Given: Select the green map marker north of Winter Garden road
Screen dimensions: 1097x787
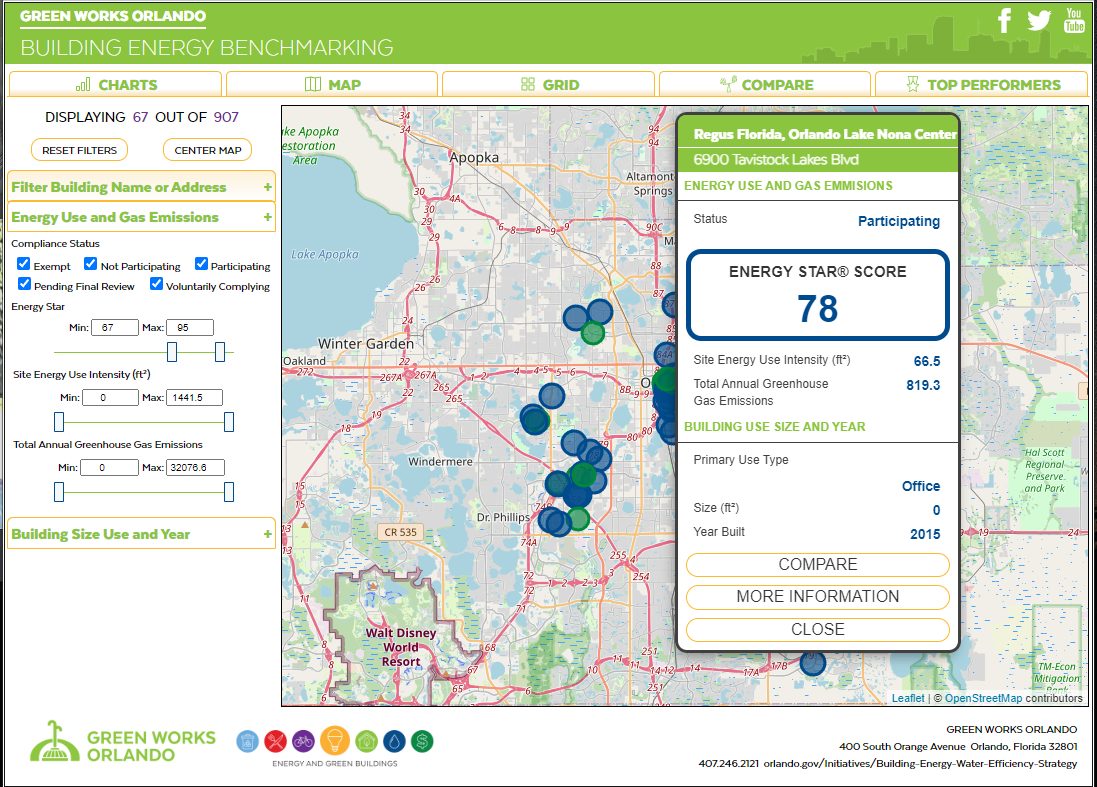Looking at the screenshot, I should (593, 333).
